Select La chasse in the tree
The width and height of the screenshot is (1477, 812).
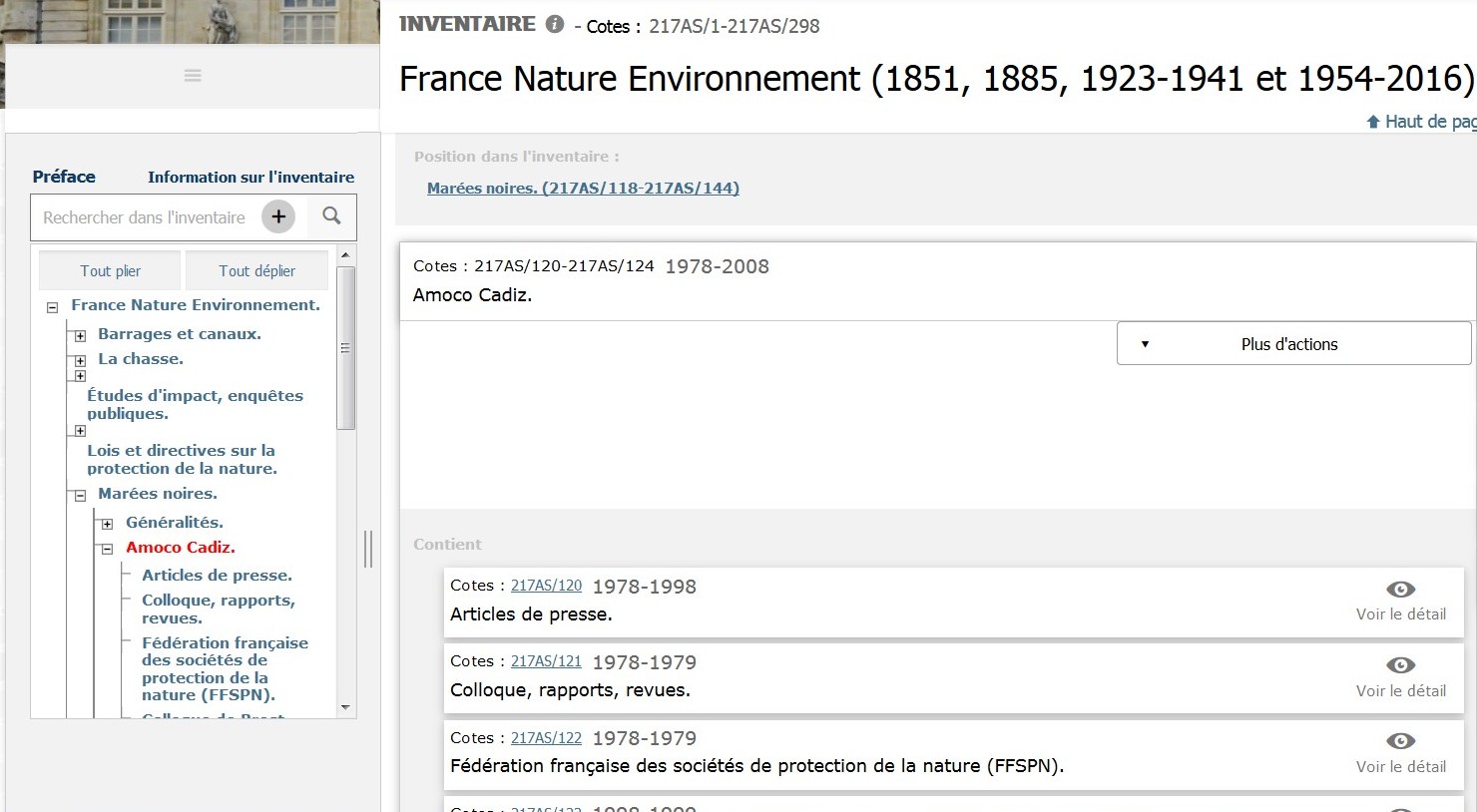[141, 358]
